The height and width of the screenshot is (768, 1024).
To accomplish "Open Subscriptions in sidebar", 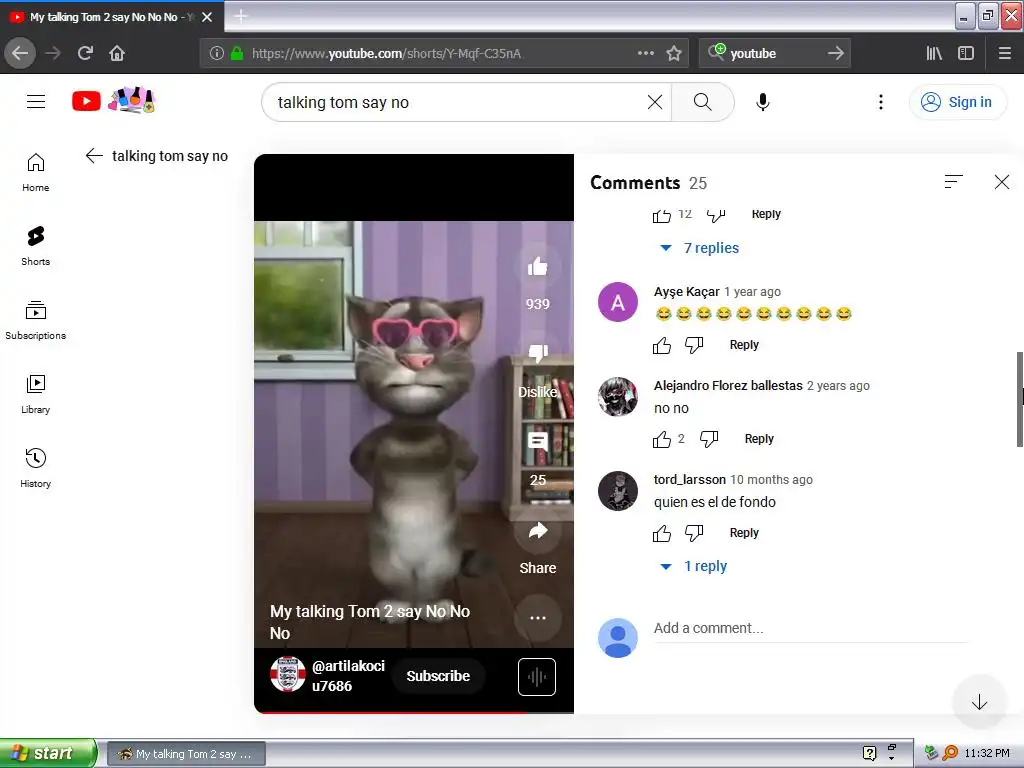I will [x=36, y=320].
